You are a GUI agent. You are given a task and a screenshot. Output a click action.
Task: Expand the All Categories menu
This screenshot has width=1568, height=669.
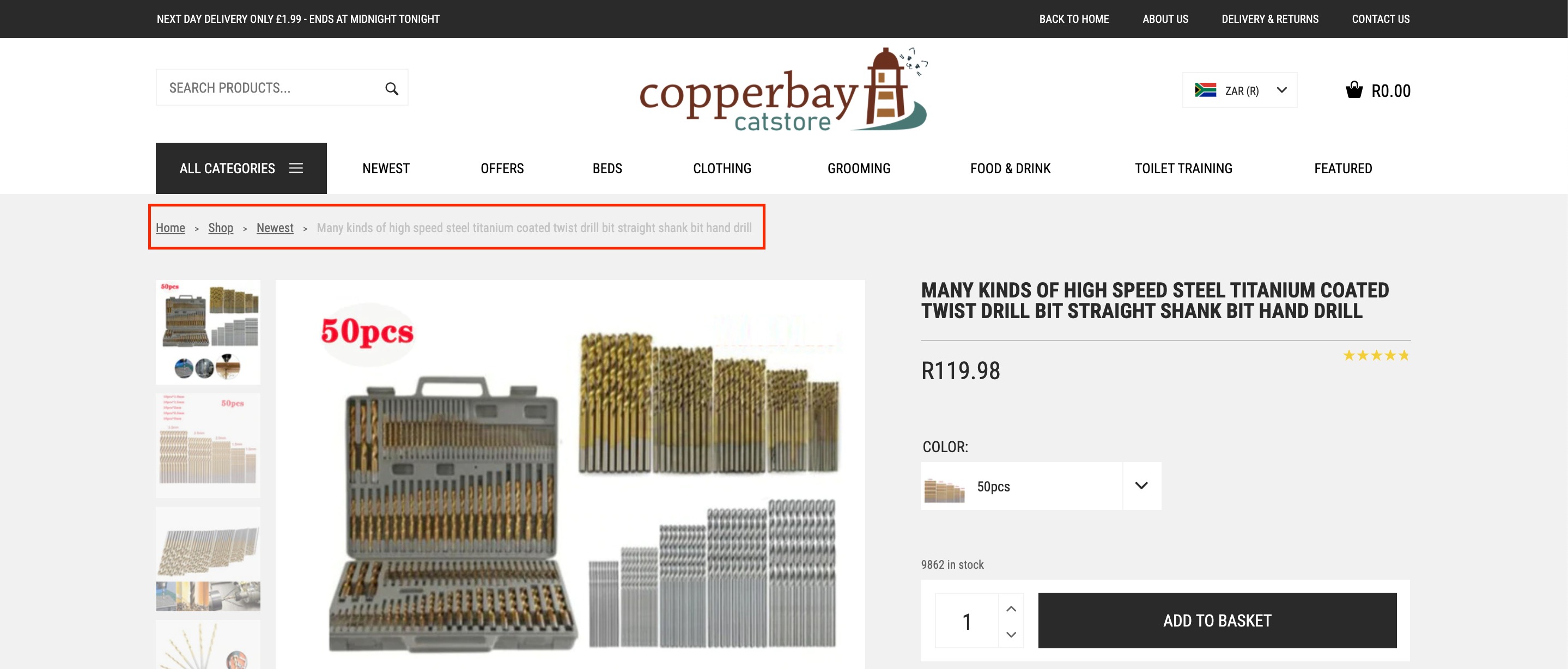(x=241, y=168)
